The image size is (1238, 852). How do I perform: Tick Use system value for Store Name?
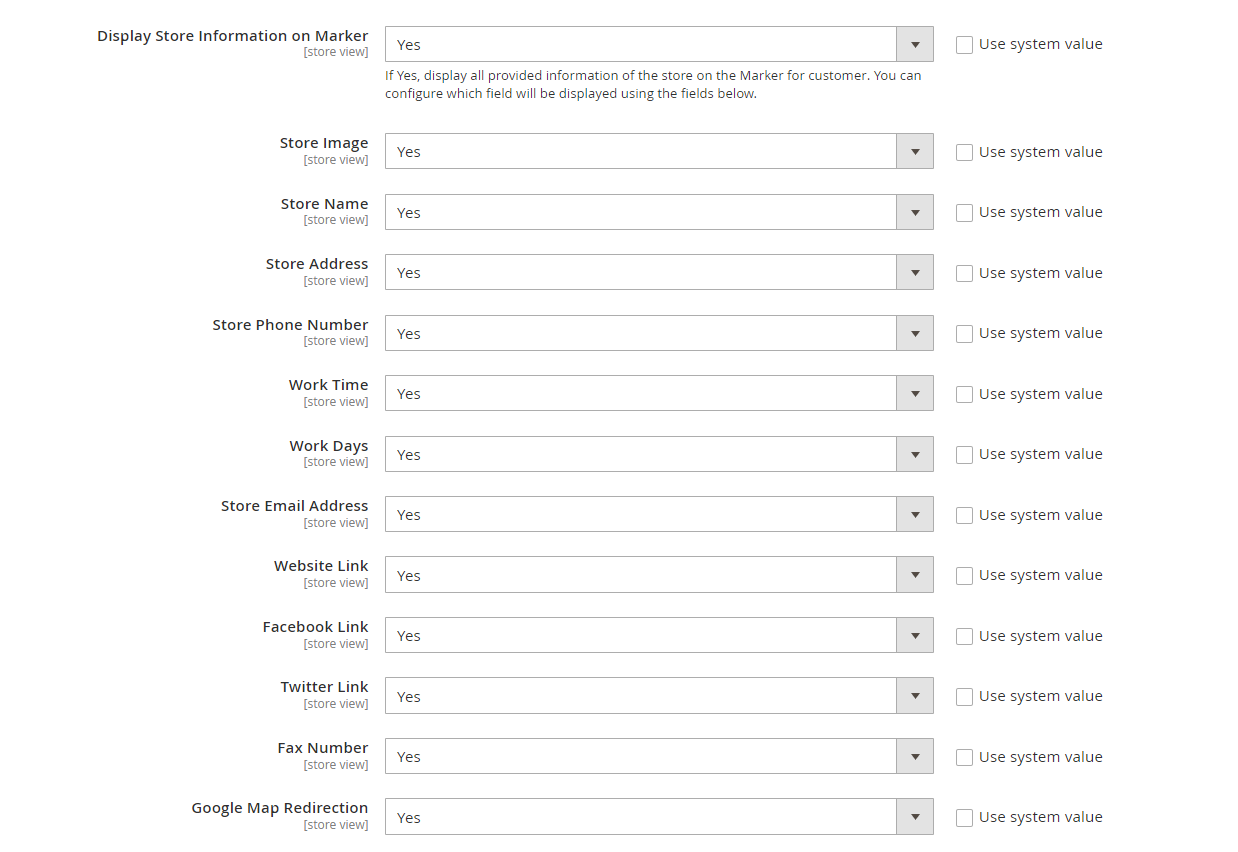(964, 213)
